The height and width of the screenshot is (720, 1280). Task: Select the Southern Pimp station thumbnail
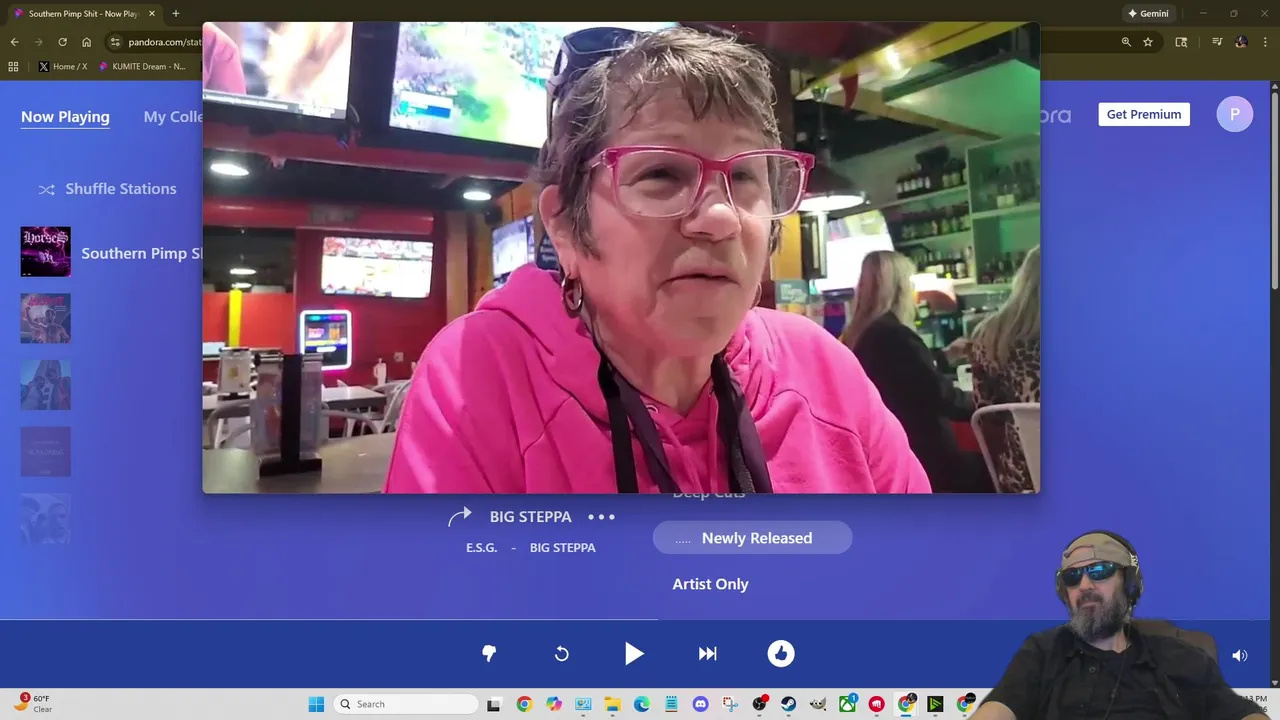tap(46, 251)
